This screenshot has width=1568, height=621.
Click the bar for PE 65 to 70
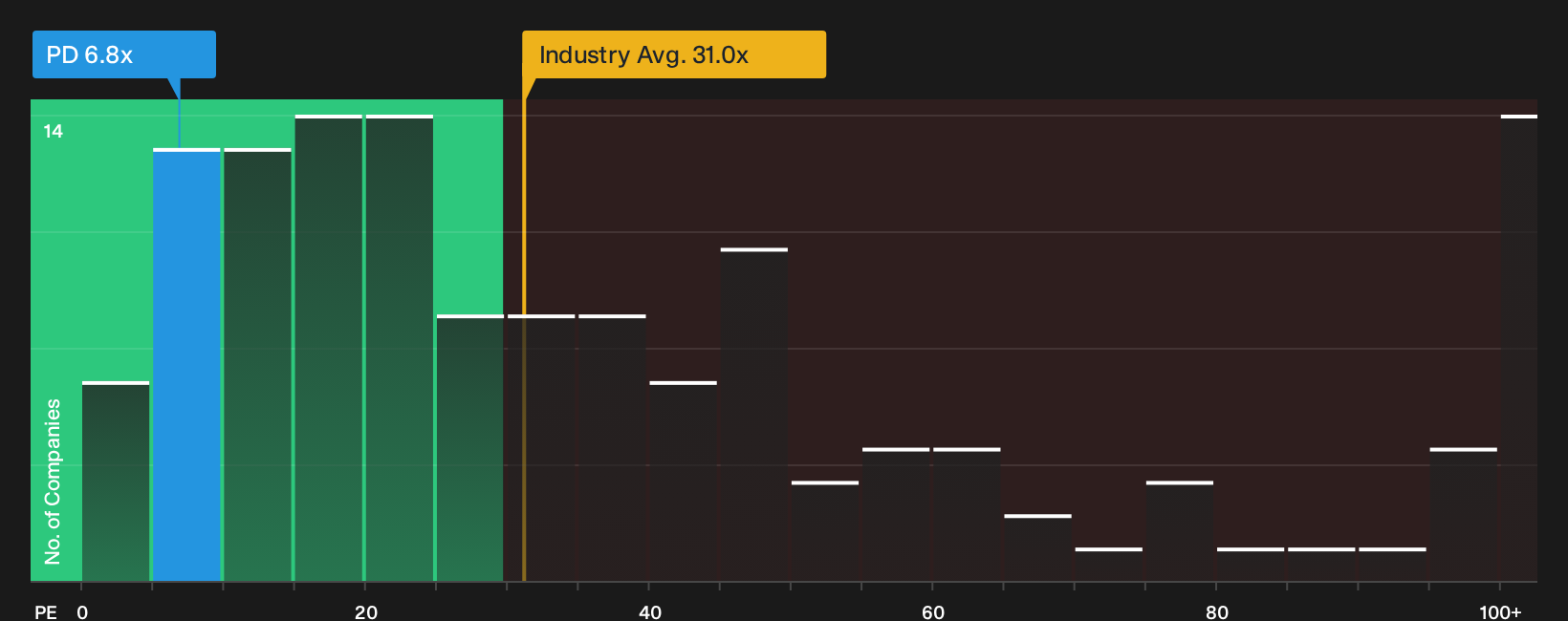(x=1037, y=548)
